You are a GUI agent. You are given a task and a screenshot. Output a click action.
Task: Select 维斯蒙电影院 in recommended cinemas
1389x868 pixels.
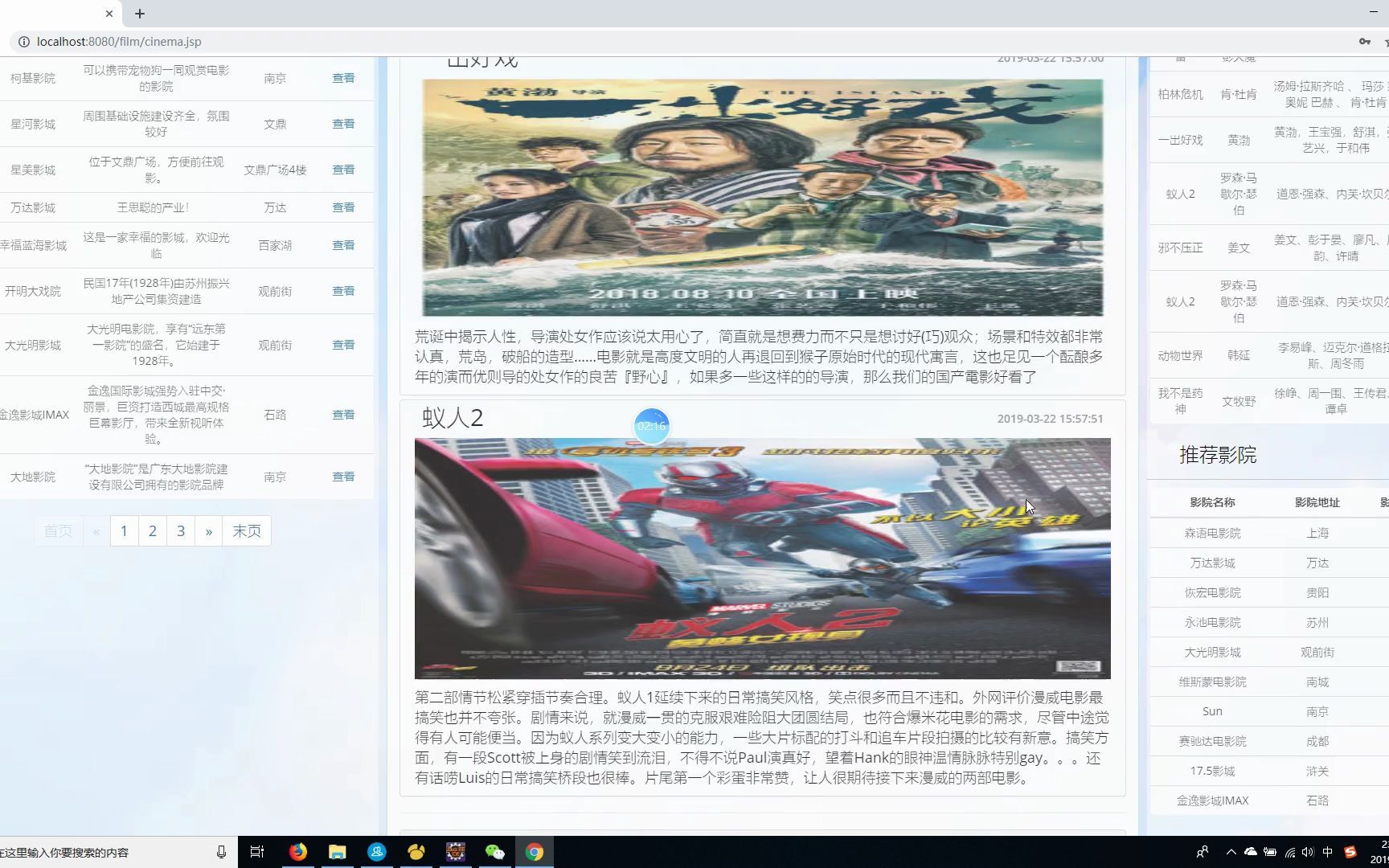click(x=1212, y=682)
